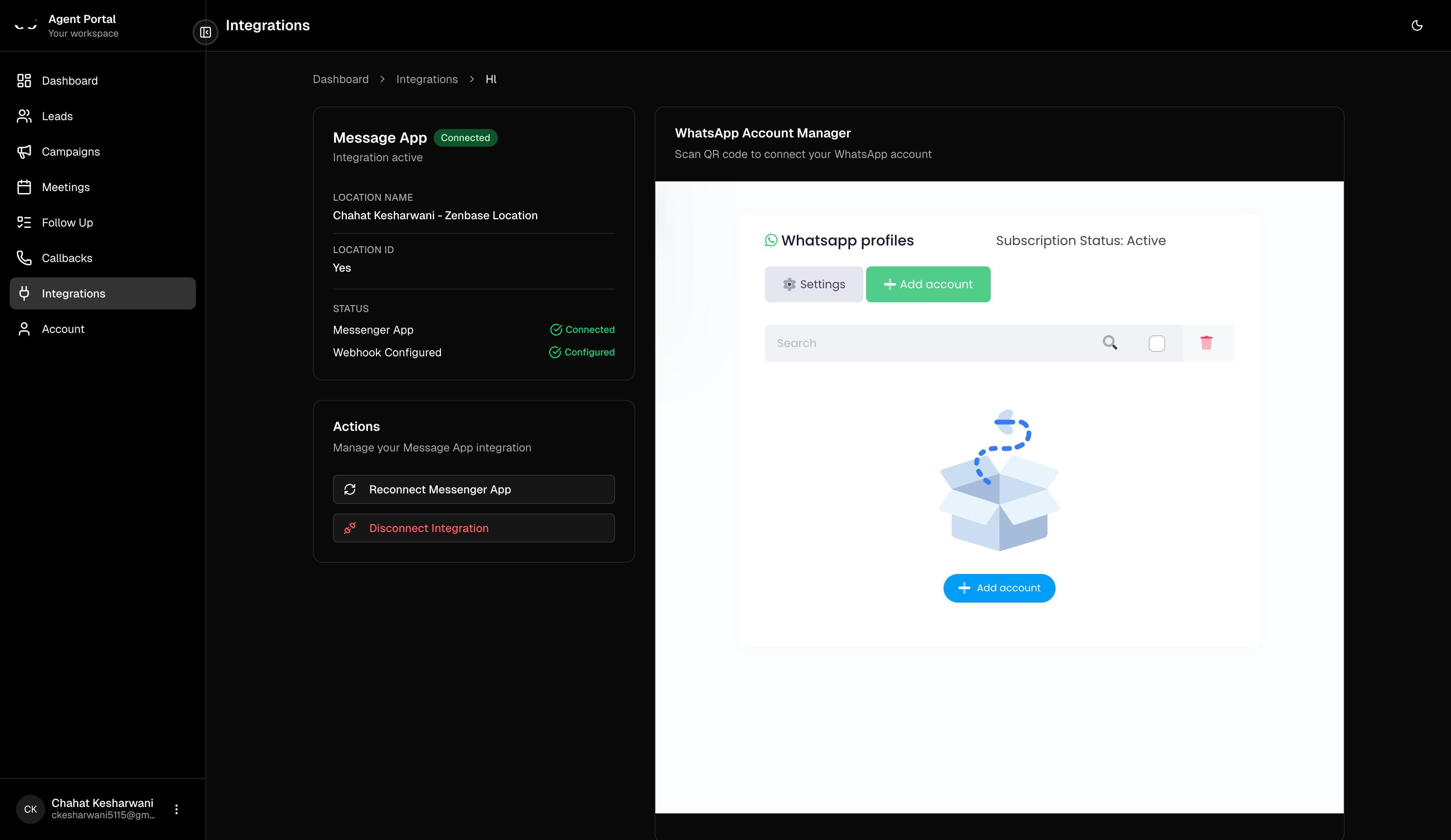Viewport: 1451px width, 840px height.
Task: Select the Meetings calendar icon
Action: click(24, 187)
